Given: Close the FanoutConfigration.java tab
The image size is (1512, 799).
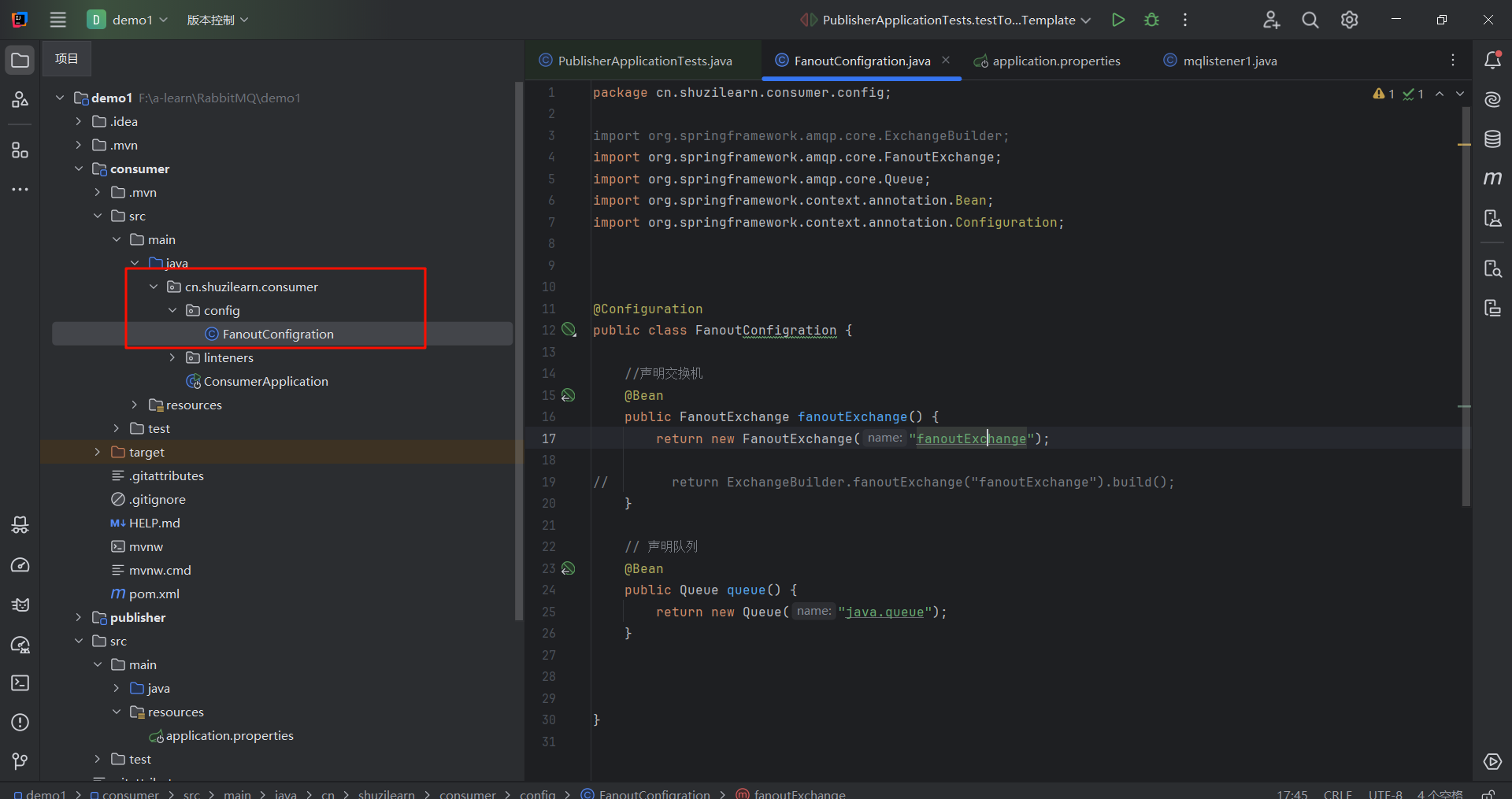Looking at the screenshot, I should pyautogui.click(x=946, y=61).
